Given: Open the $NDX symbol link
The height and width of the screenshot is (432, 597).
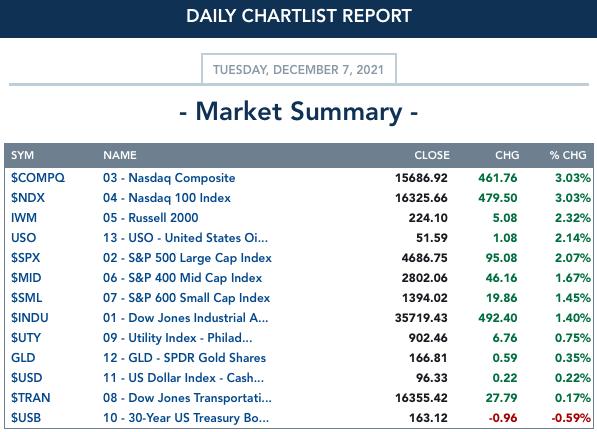Looking at the screenshot, I should [28, 198].
